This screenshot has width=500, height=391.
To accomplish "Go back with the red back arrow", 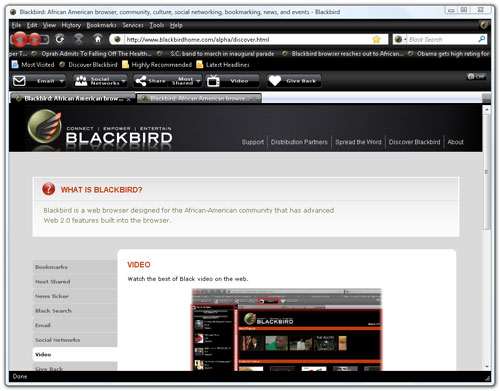I will (x=19, y=39).
